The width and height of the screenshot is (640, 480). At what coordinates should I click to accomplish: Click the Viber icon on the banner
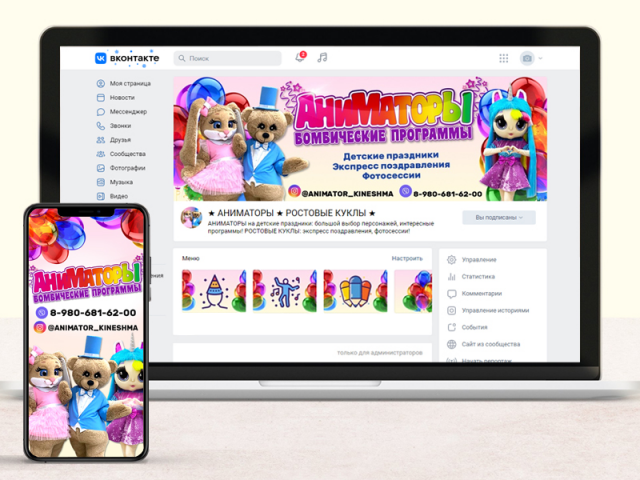(x=405, y=191)
